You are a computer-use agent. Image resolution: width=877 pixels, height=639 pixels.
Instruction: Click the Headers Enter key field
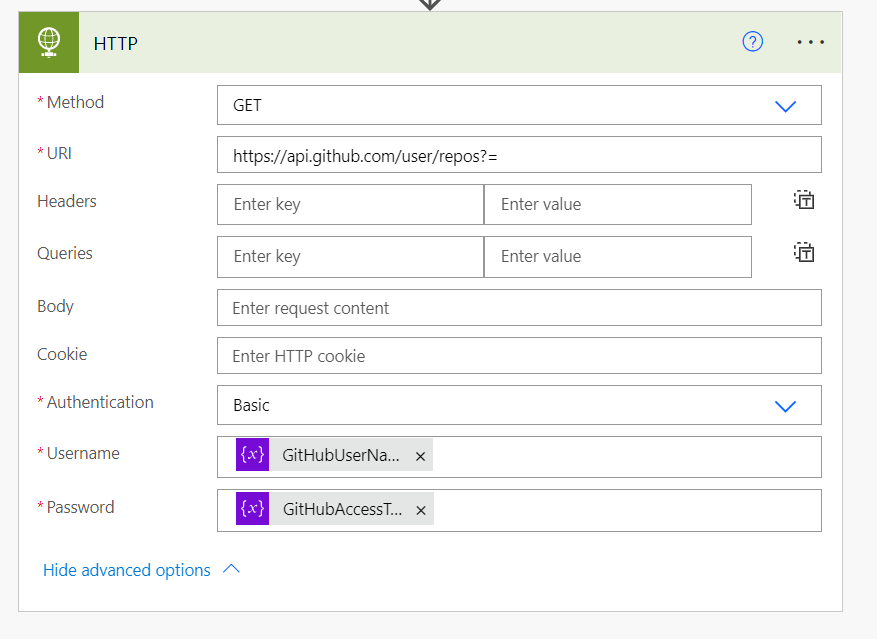350,204
